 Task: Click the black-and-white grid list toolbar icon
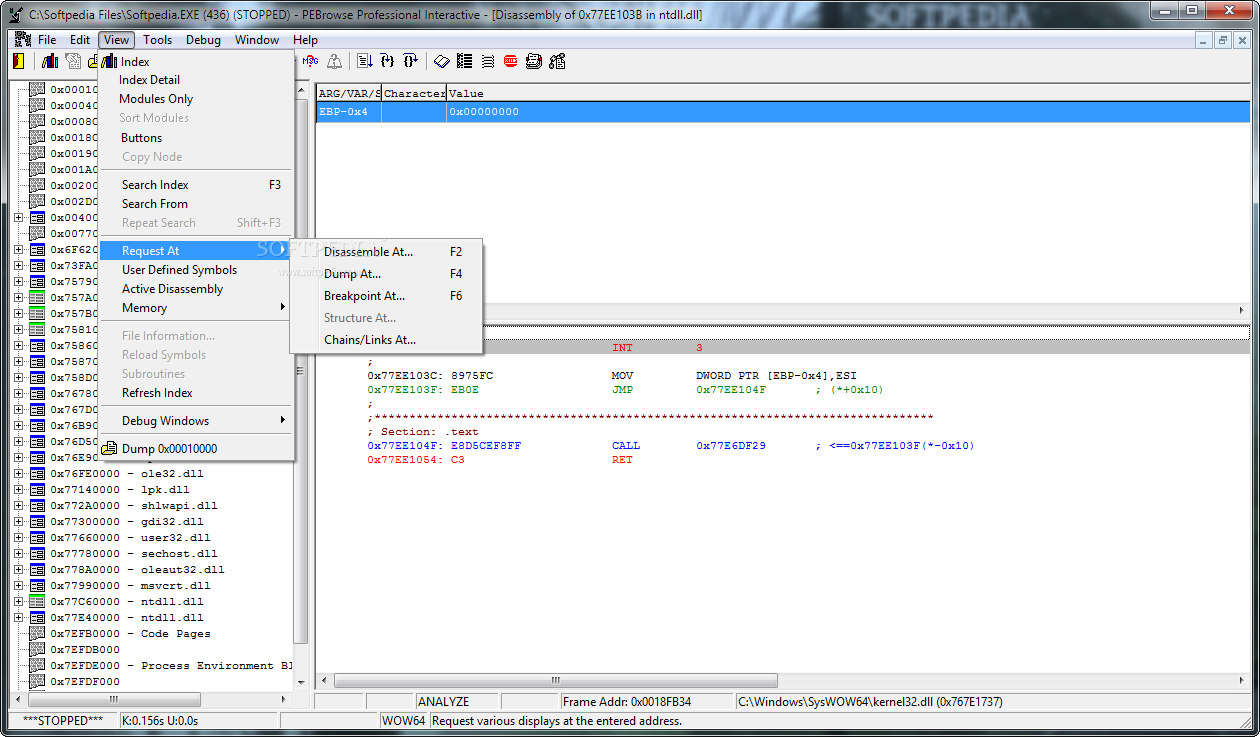[465, 61]
